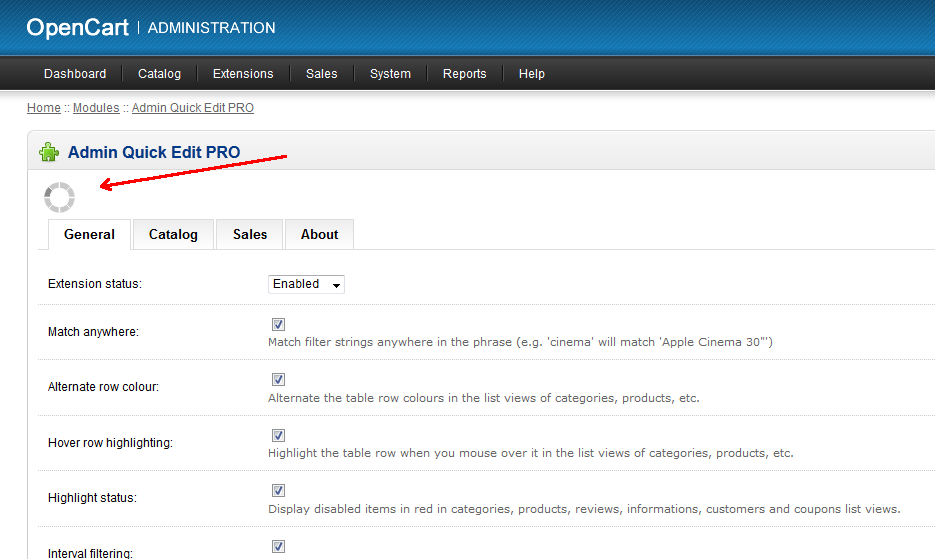935x559 pixels.
Task: Open the System menu
Action: pyautogui.click(x=390, y=73)
